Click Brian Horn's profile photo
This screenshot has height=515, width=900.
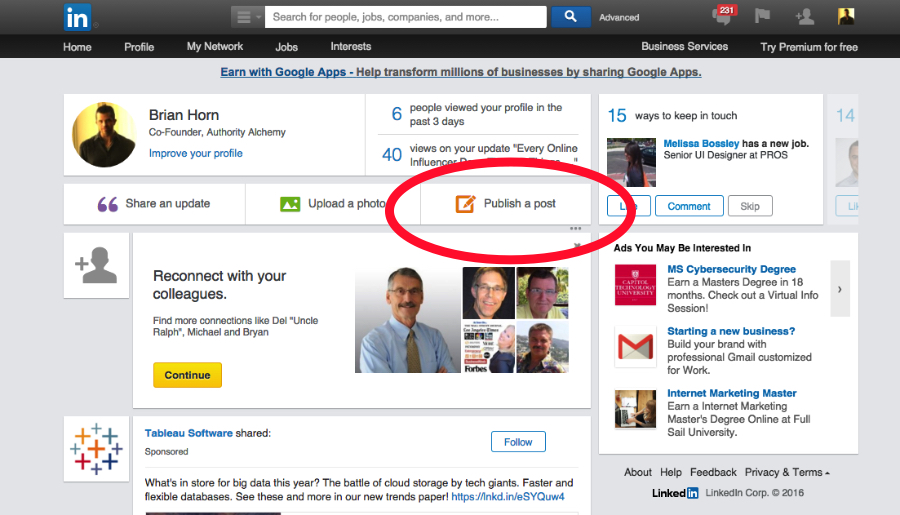point(104,135)
